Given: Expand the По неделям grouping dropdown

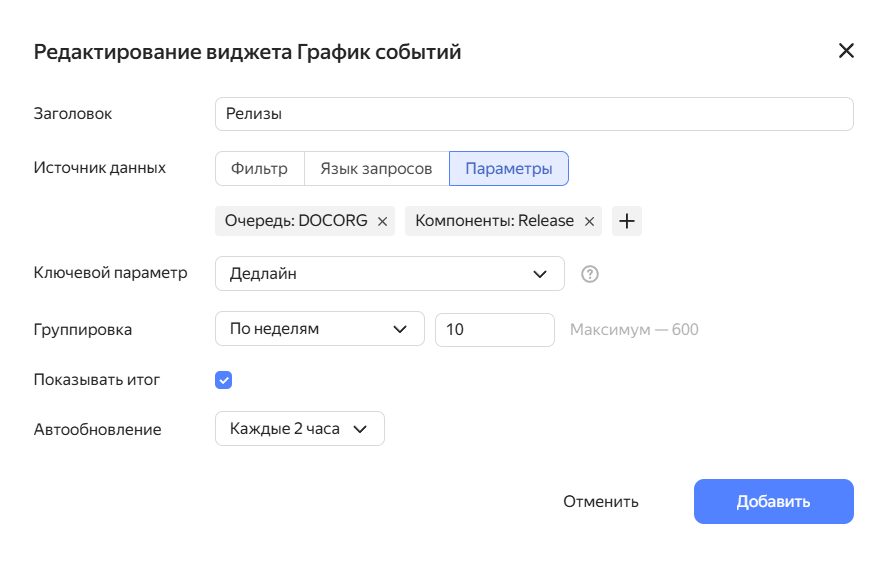Looking at the screenshot, I should pyautogui.click(x=320, y=329).
